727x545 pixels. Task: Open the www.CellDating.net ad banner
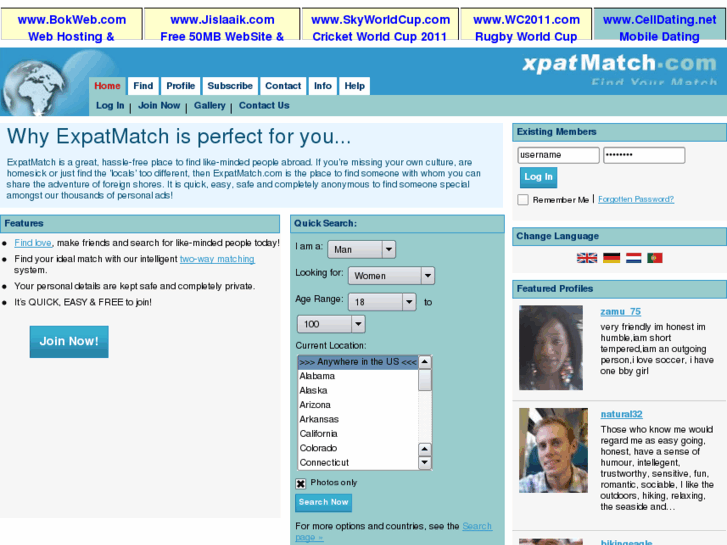point(660,24)
